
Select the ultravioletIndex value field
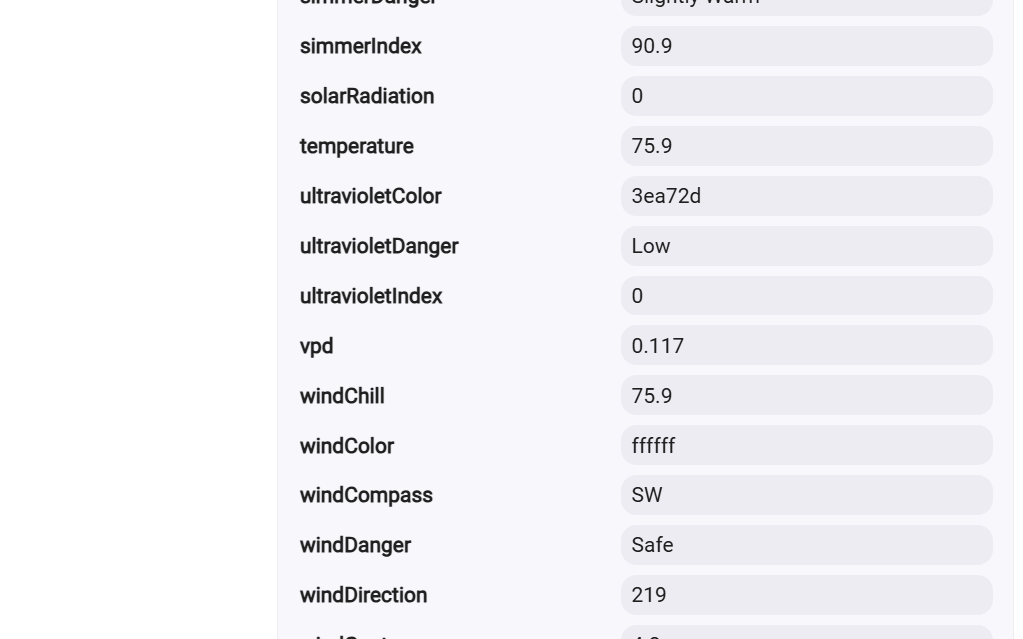(806, 296)
